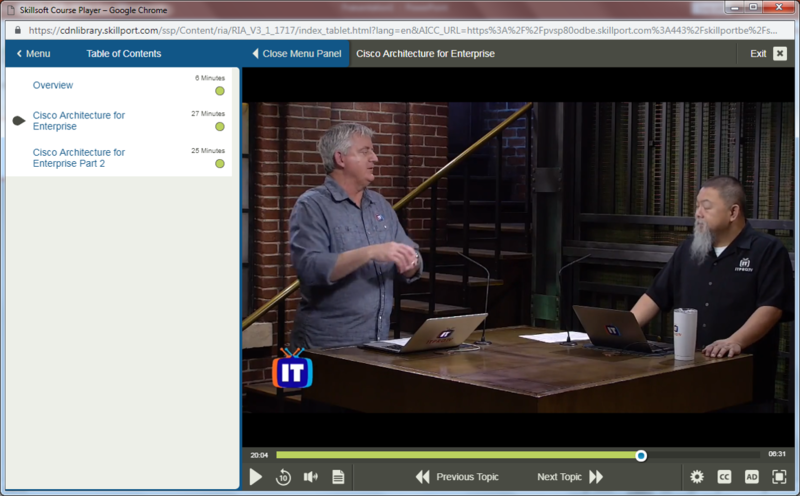The image size is (800, 496).
Task: Open the transcript document icon
Action: [338, 477]
